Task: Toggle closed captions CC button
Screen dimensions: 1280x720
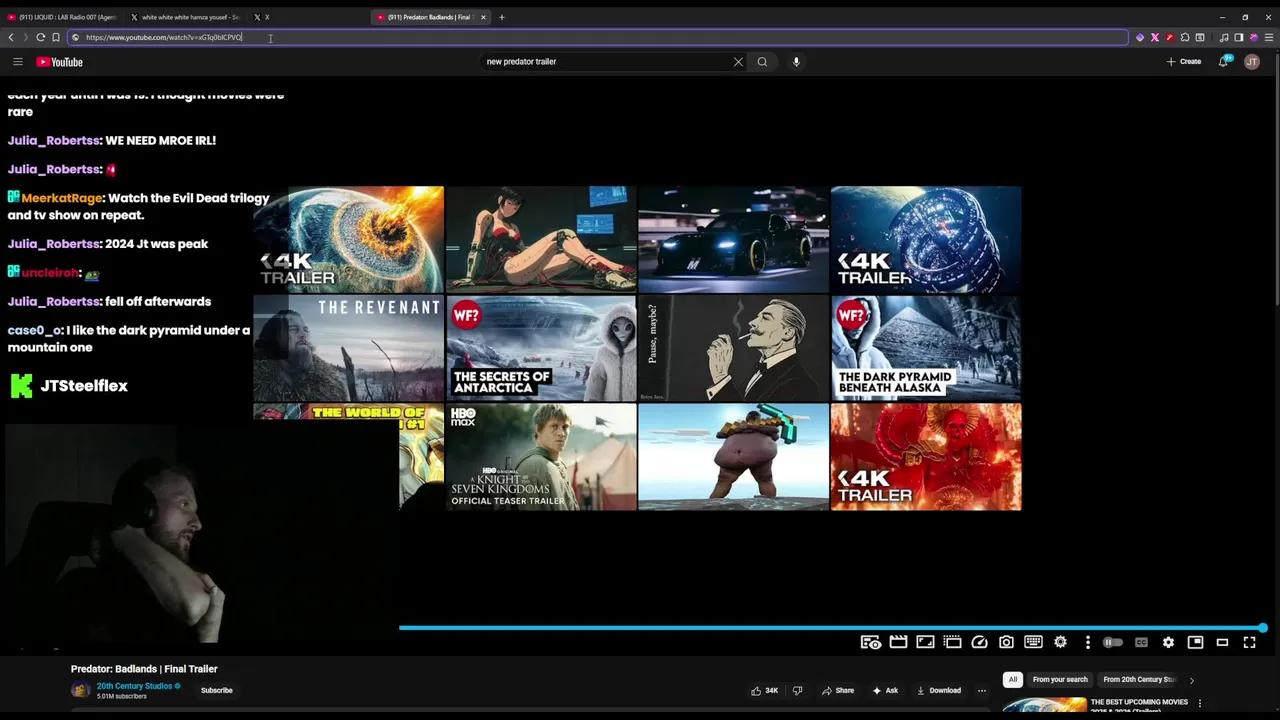Action: 1141,642
